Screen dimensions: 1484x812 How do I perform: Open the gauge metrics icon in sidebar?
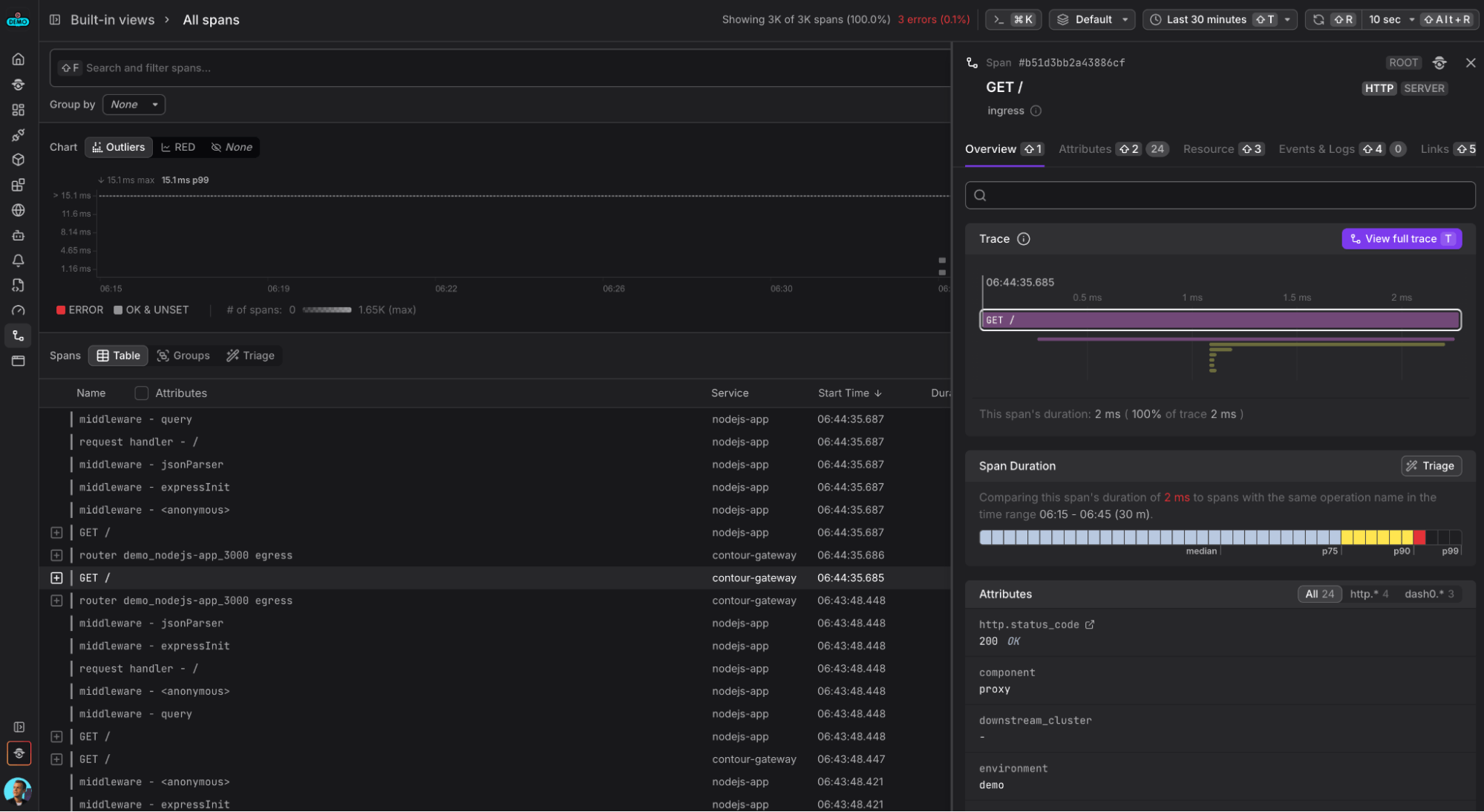click(x=19, y=310)
